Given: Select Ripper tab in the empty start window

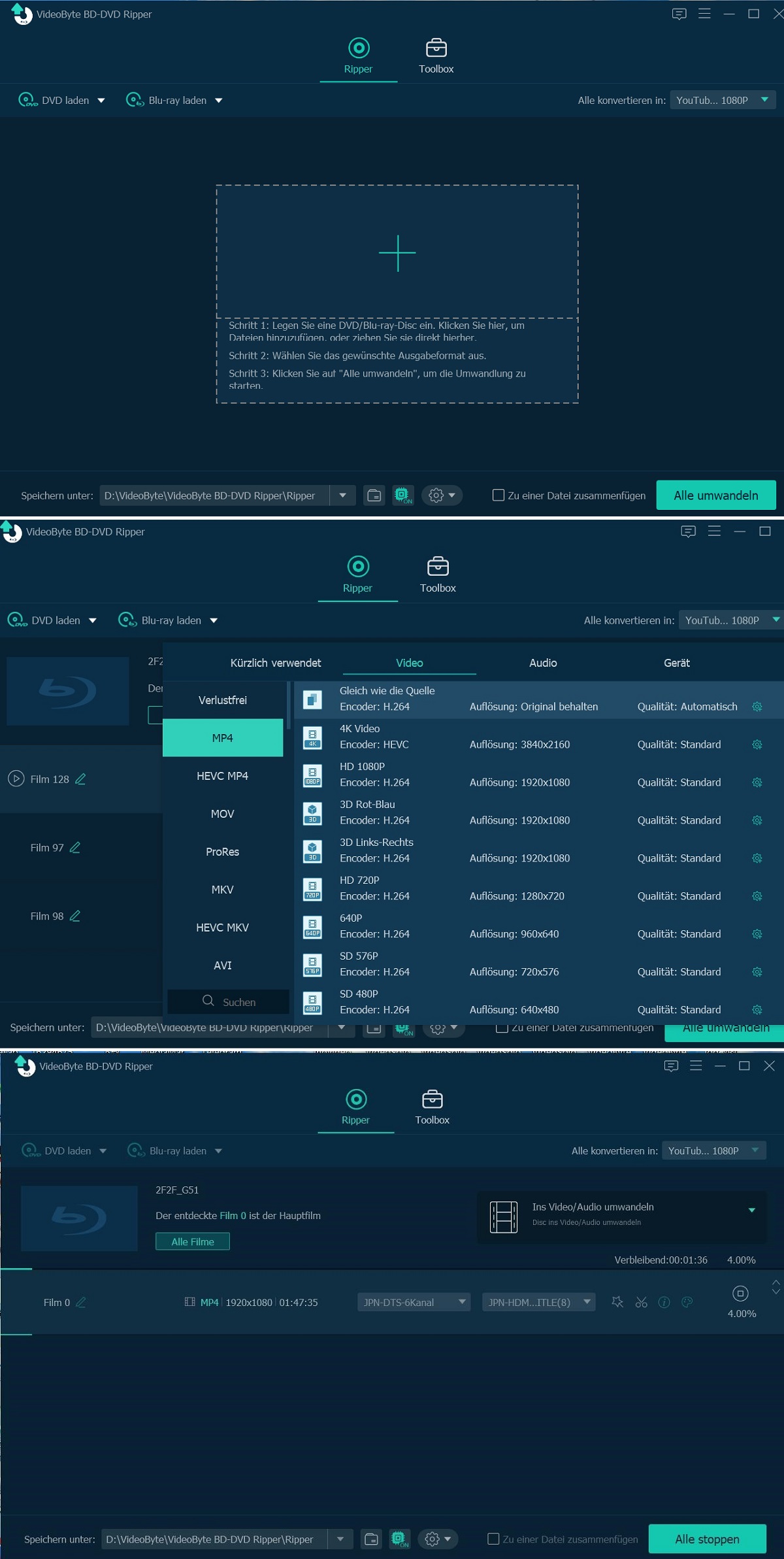Looking at the screenshot, I should pos(359,56).
